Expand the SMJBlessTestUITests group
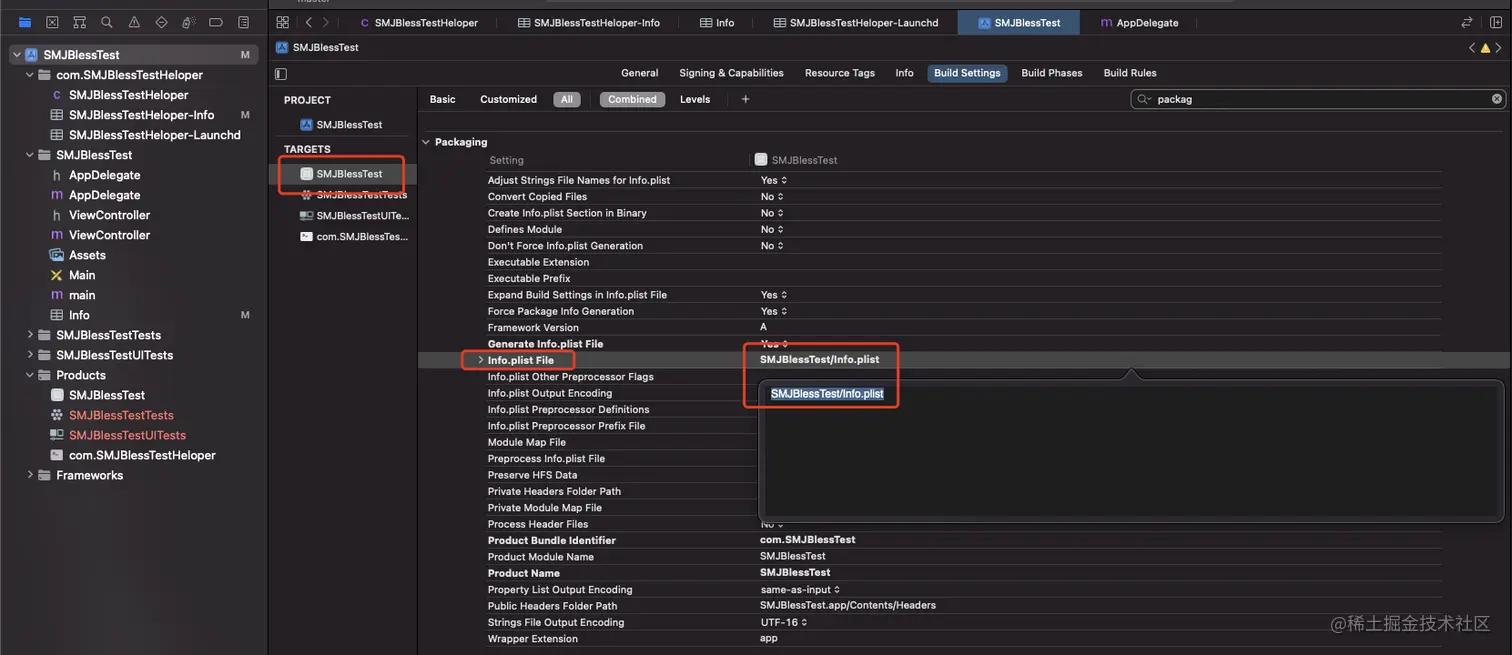The width and height of the screenshot is (1512, 655). [x=30, y=355]
